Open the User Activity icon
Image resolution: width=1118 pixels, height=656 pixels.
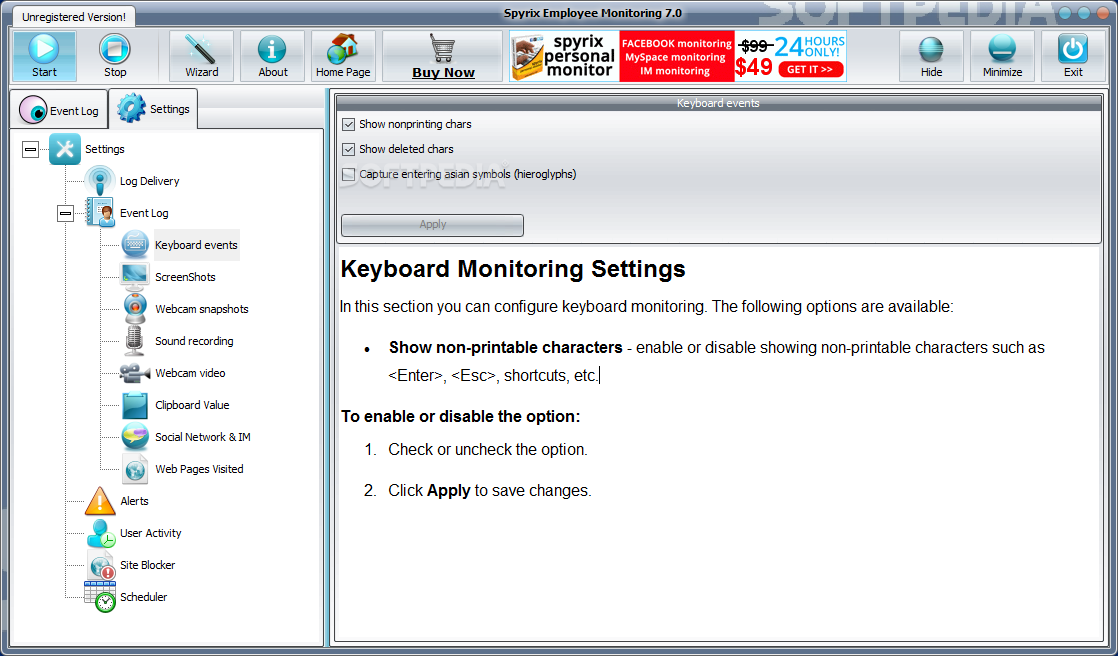(x=101, y=533)
